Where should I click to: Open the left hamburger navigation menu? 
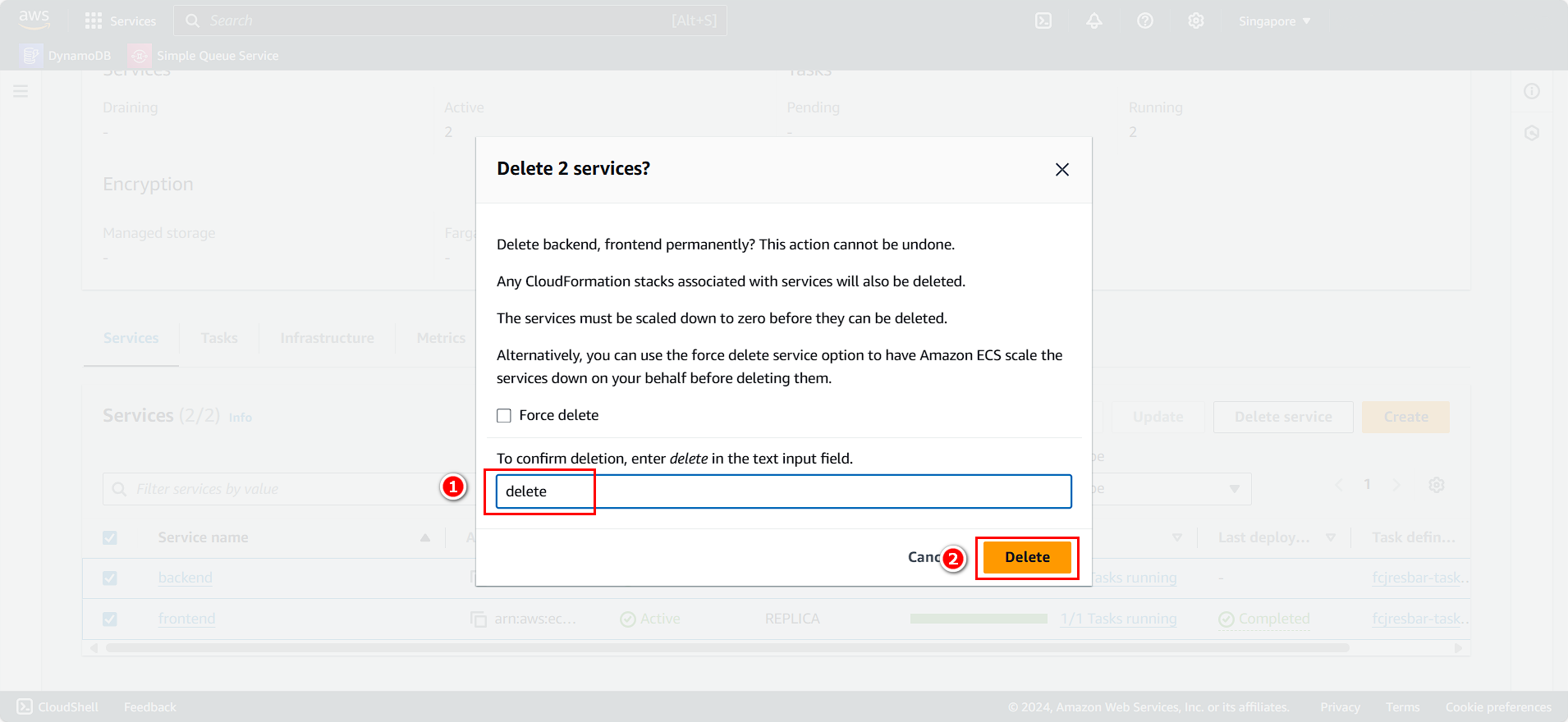(21, 91)
